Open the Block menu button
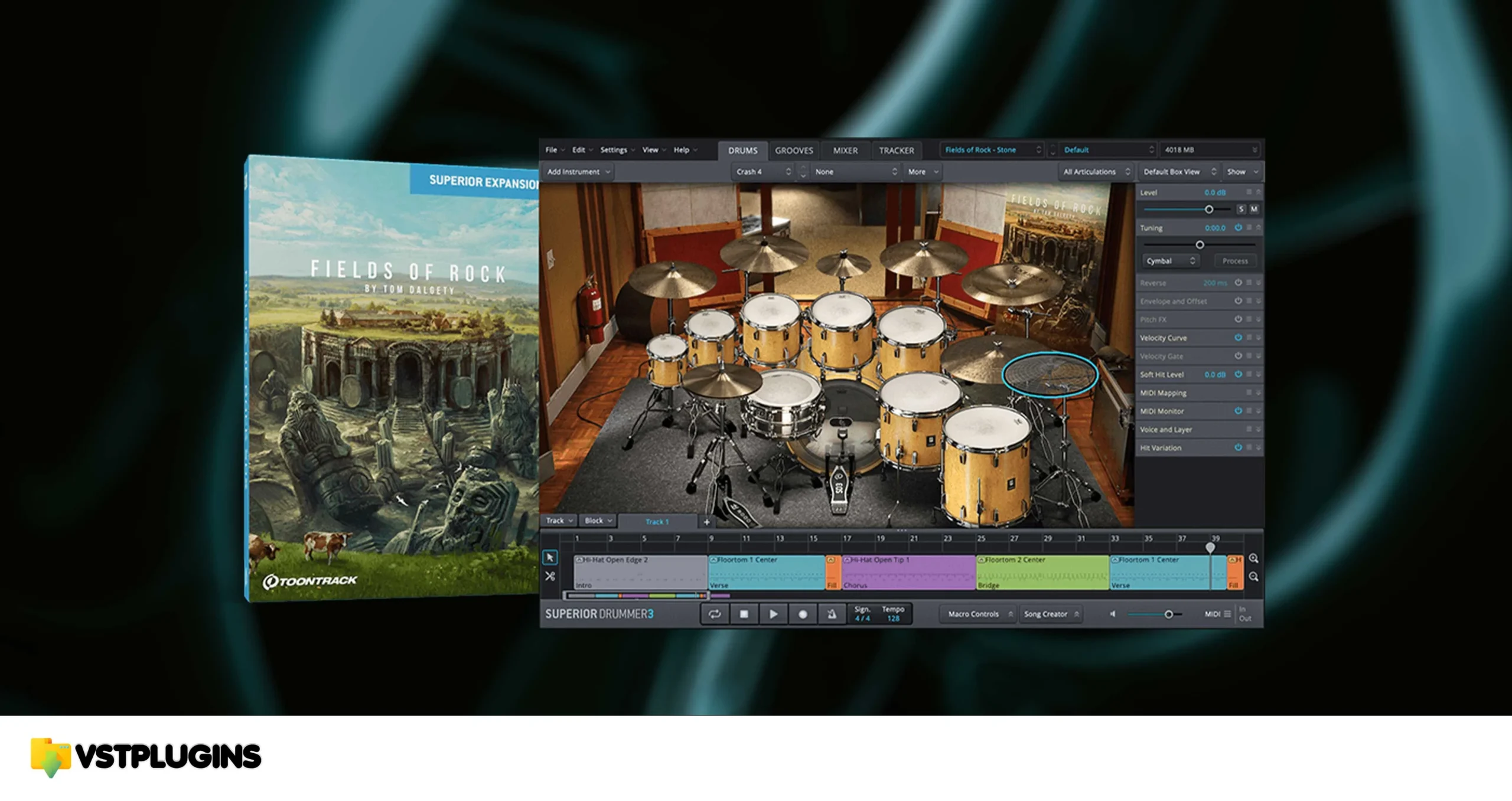This screenshot has width=1512, height=801. [598, 521]
